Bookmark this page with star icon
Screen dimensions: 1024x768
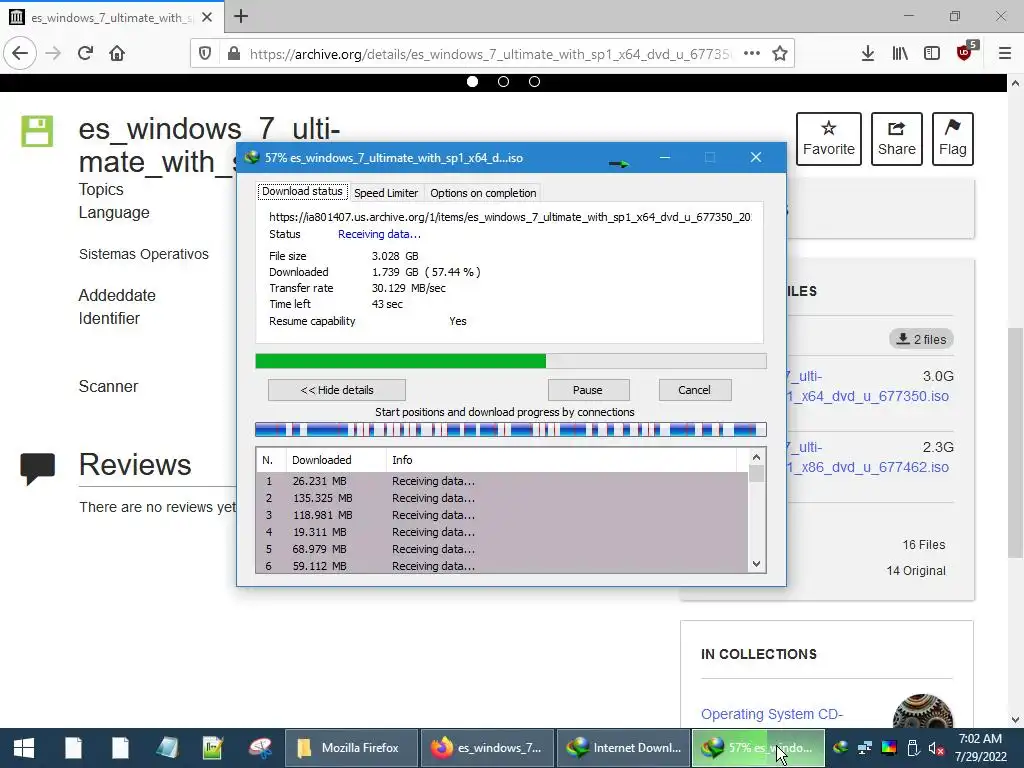click(780, 54)
